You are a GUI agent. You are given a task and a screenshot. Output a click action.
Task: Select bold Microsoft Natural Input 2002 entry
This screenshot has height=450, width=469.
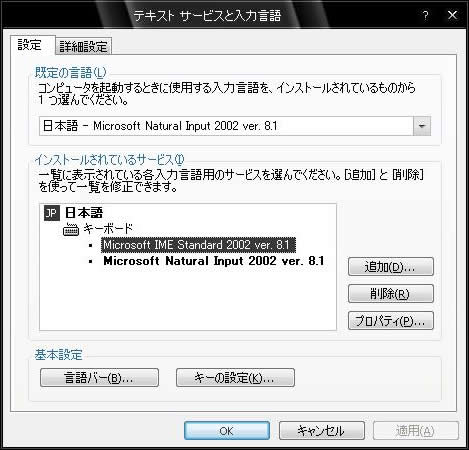coord(214,261)
